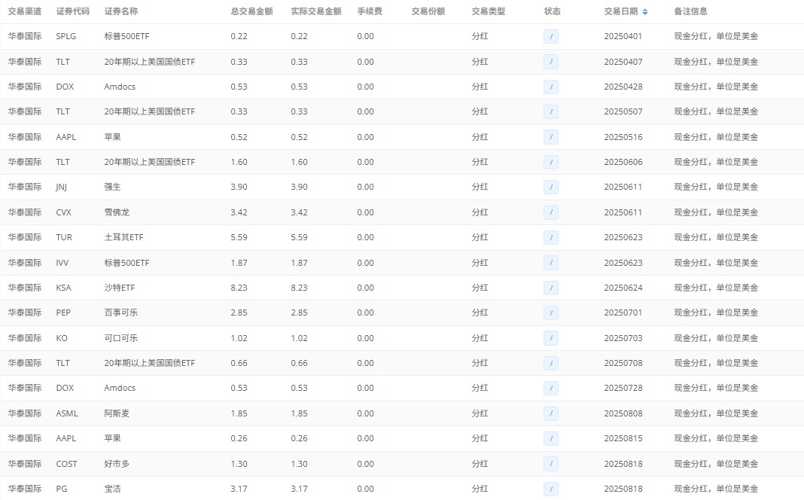Image resolution: width=804 pixels, height=500 pixels.
Task: Click the 总交易金额 column header
Action: 252,11
